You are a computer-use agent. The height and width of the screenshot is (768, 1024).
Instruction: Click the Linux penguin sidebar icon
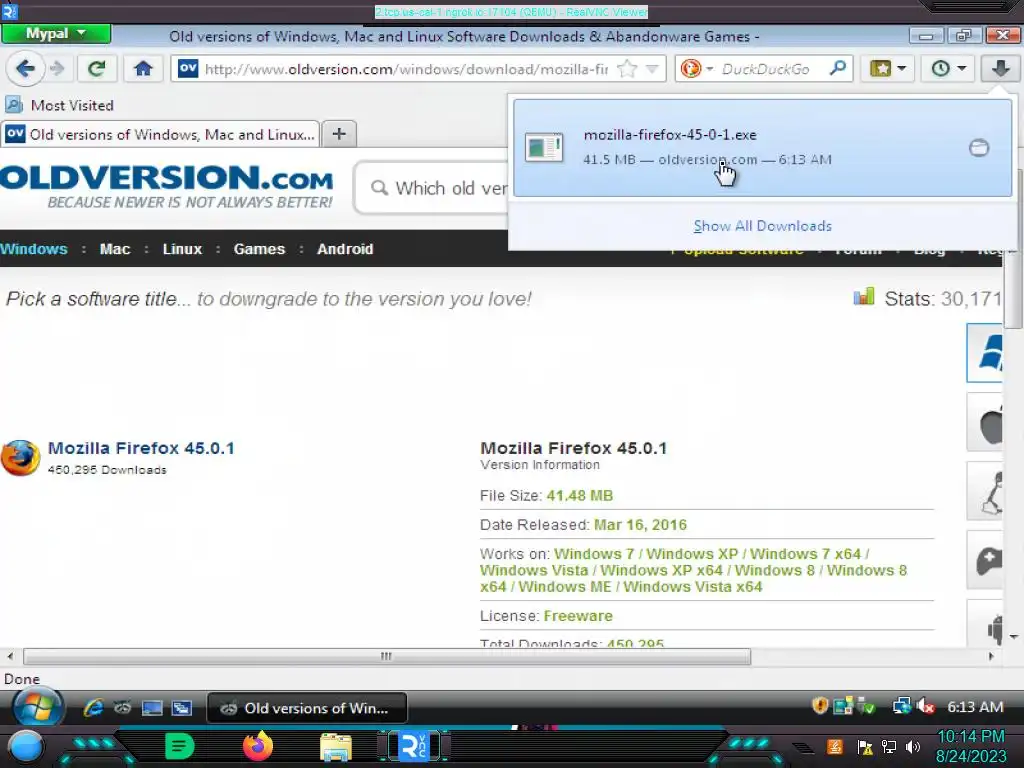(x=985, y=491)
